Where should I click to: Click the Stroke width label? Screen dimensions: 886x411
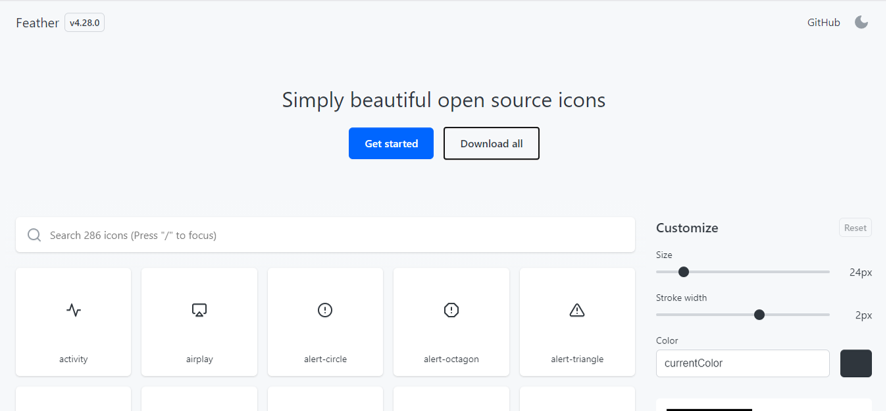[x=681, y=297]
